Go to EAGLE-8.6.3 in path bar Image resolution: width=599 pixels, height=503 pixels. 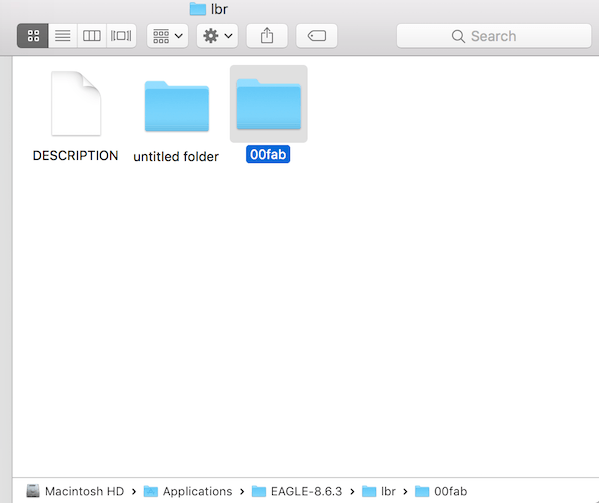click(x=297, y=491)
